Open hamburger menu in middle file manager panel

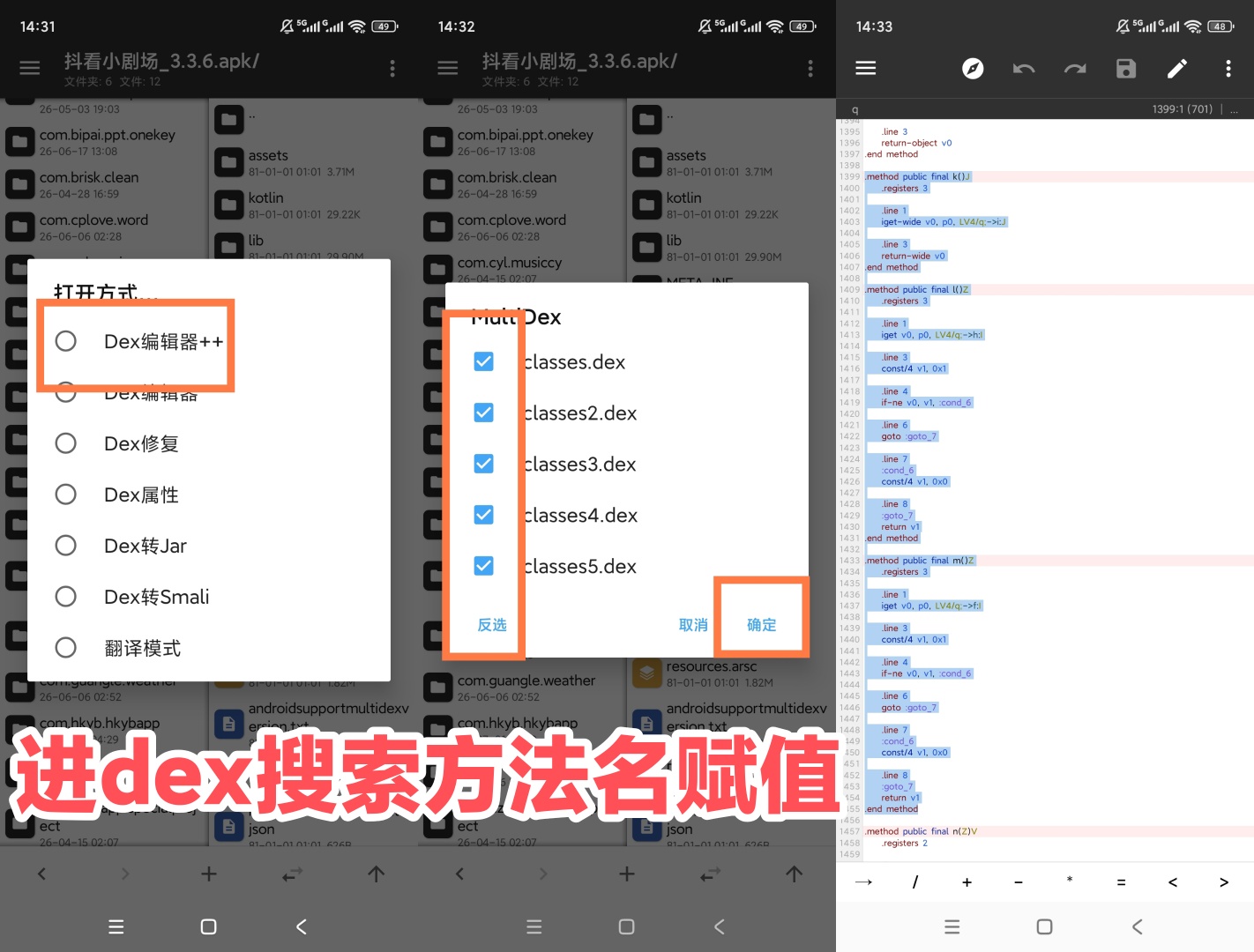point(448,68)
